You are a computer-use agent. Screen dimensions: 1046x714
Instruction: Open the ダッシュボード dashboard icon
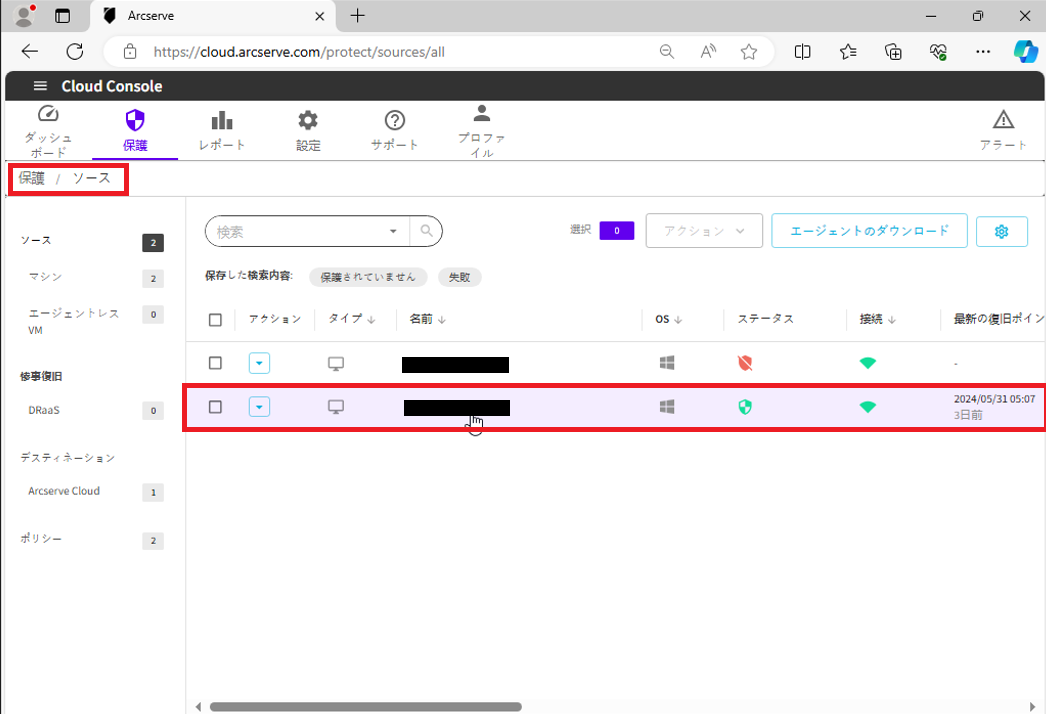(x=48, y=115)
